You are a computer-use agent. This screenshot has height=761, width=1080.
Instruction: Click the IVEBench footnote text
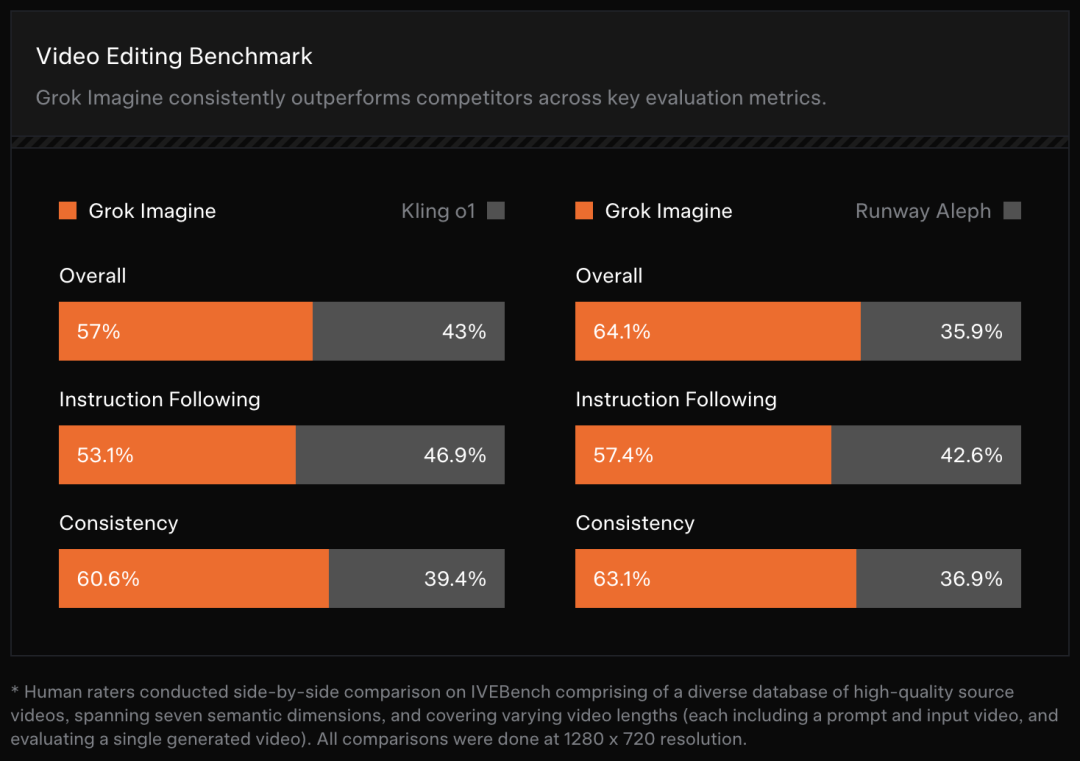534,716
